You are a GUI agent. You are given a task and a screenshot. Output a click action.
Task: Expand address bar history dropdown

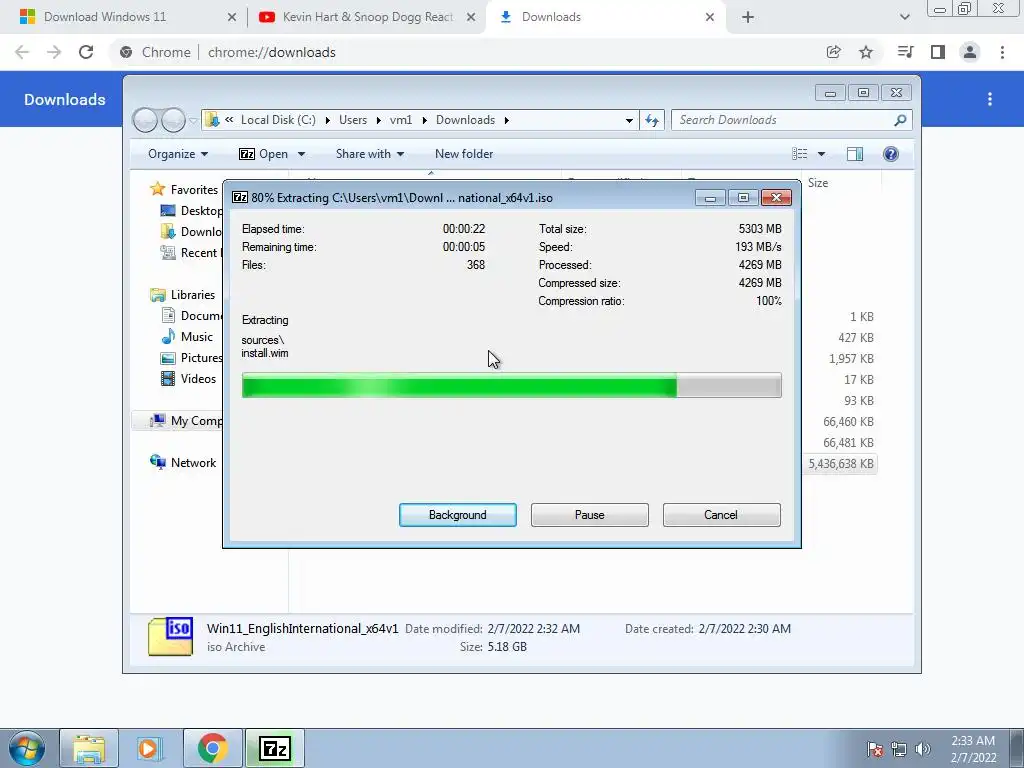(629, 120)
